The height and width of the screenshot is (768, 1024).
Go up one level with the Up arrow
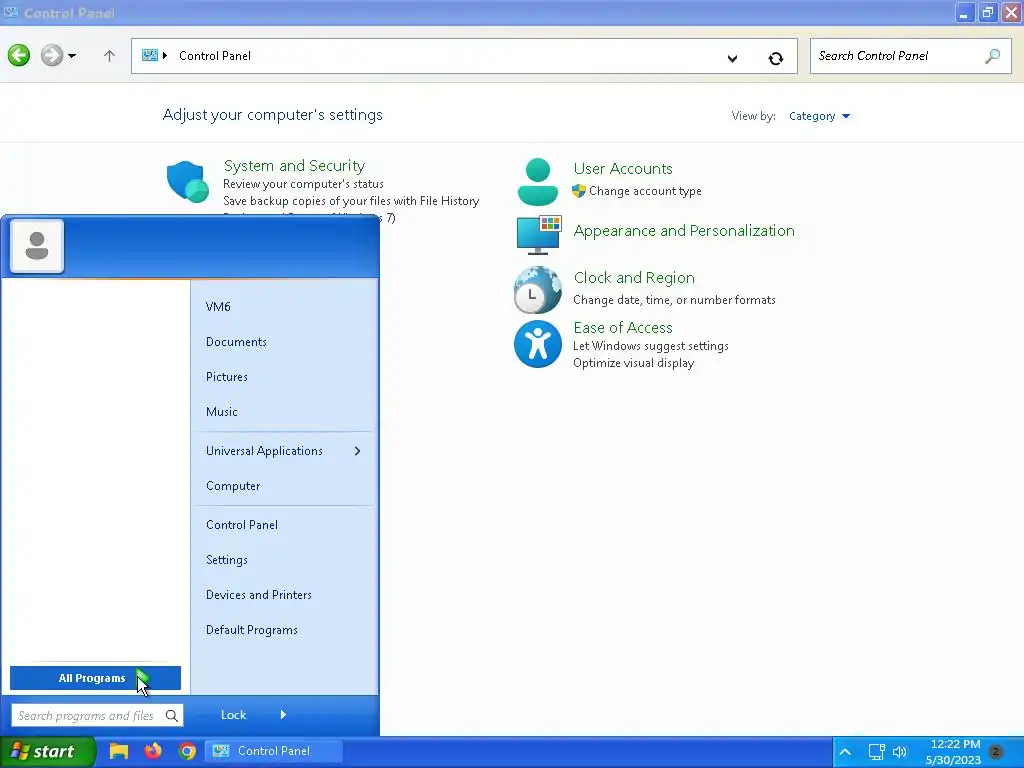pyautogui.click(x=109, y=56)
